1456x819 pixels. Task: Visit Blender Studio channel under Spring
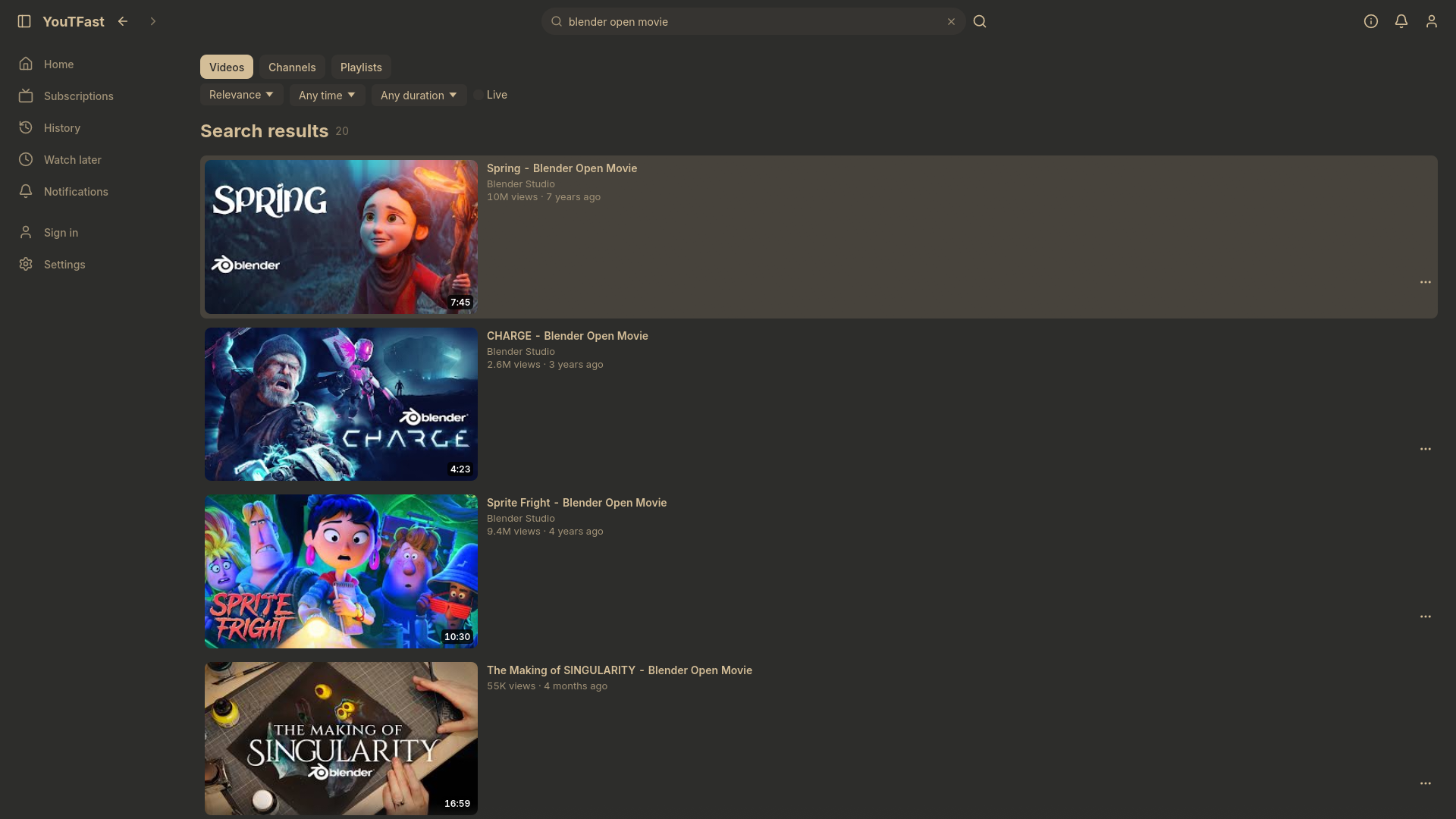[521, 184]
